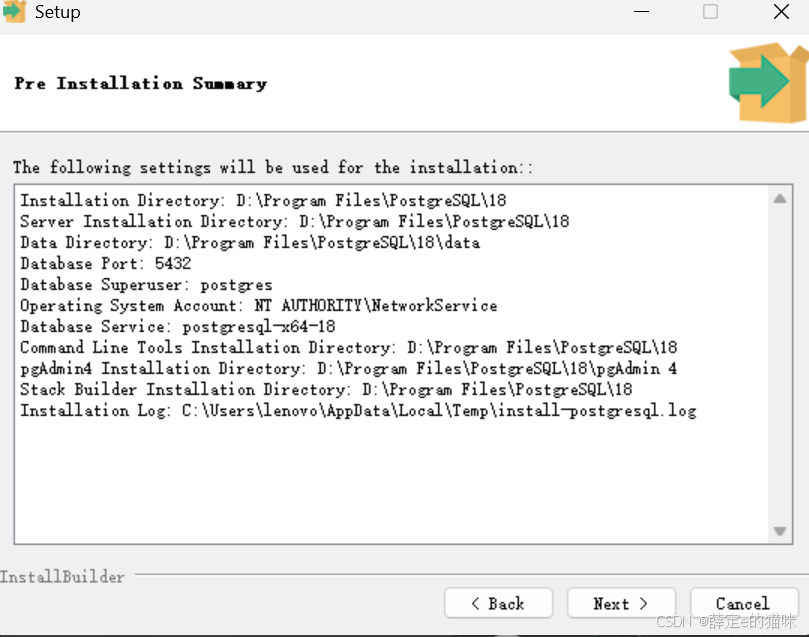Screen dimensions: 809x637
Task: Select Command Line Tools Installation Directory line
Action: coord(349,347)
